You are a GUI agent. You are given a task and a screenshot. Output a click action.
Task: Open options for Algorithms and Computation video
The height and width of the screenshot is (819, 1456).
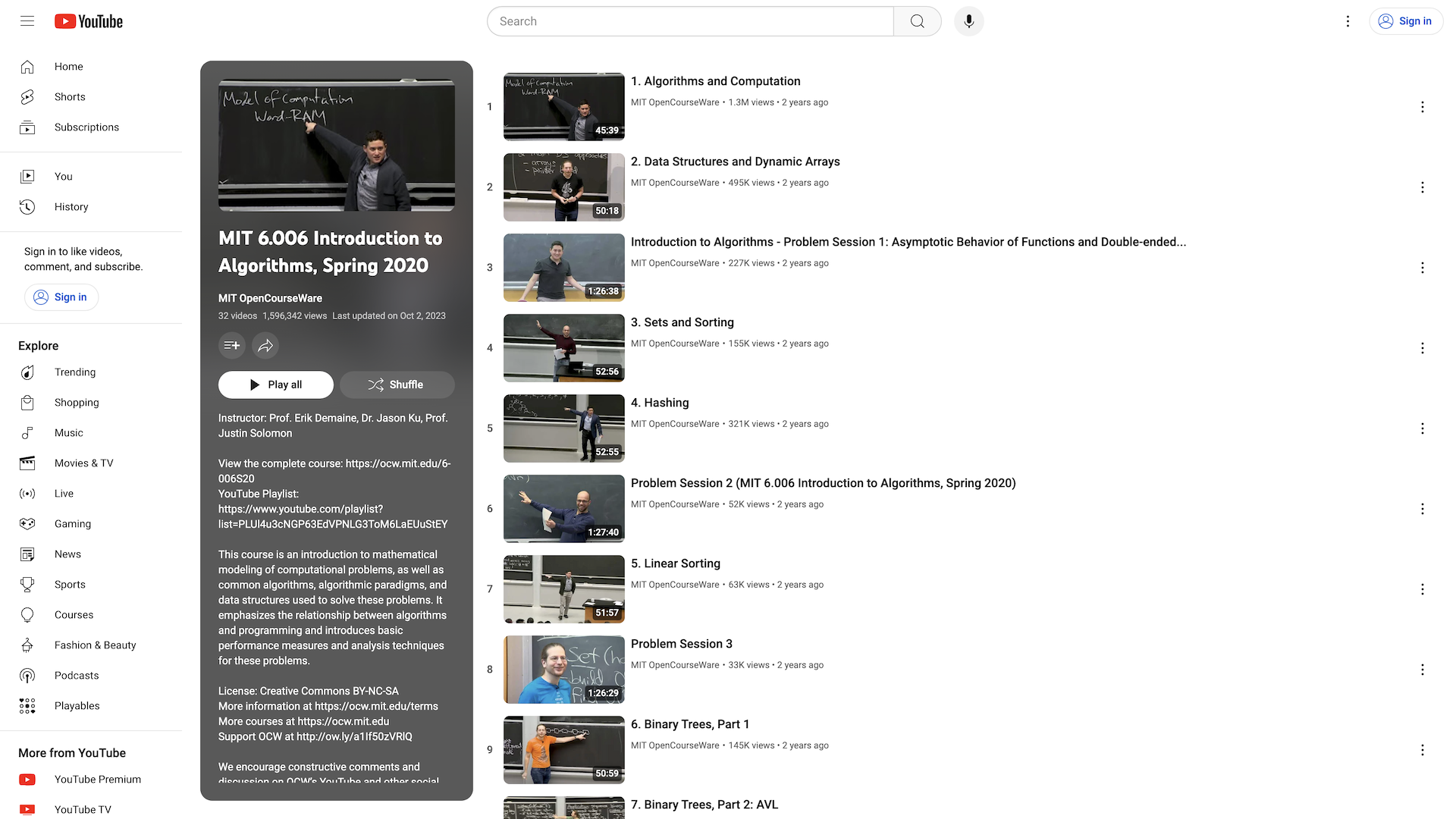click(1423, 107)
